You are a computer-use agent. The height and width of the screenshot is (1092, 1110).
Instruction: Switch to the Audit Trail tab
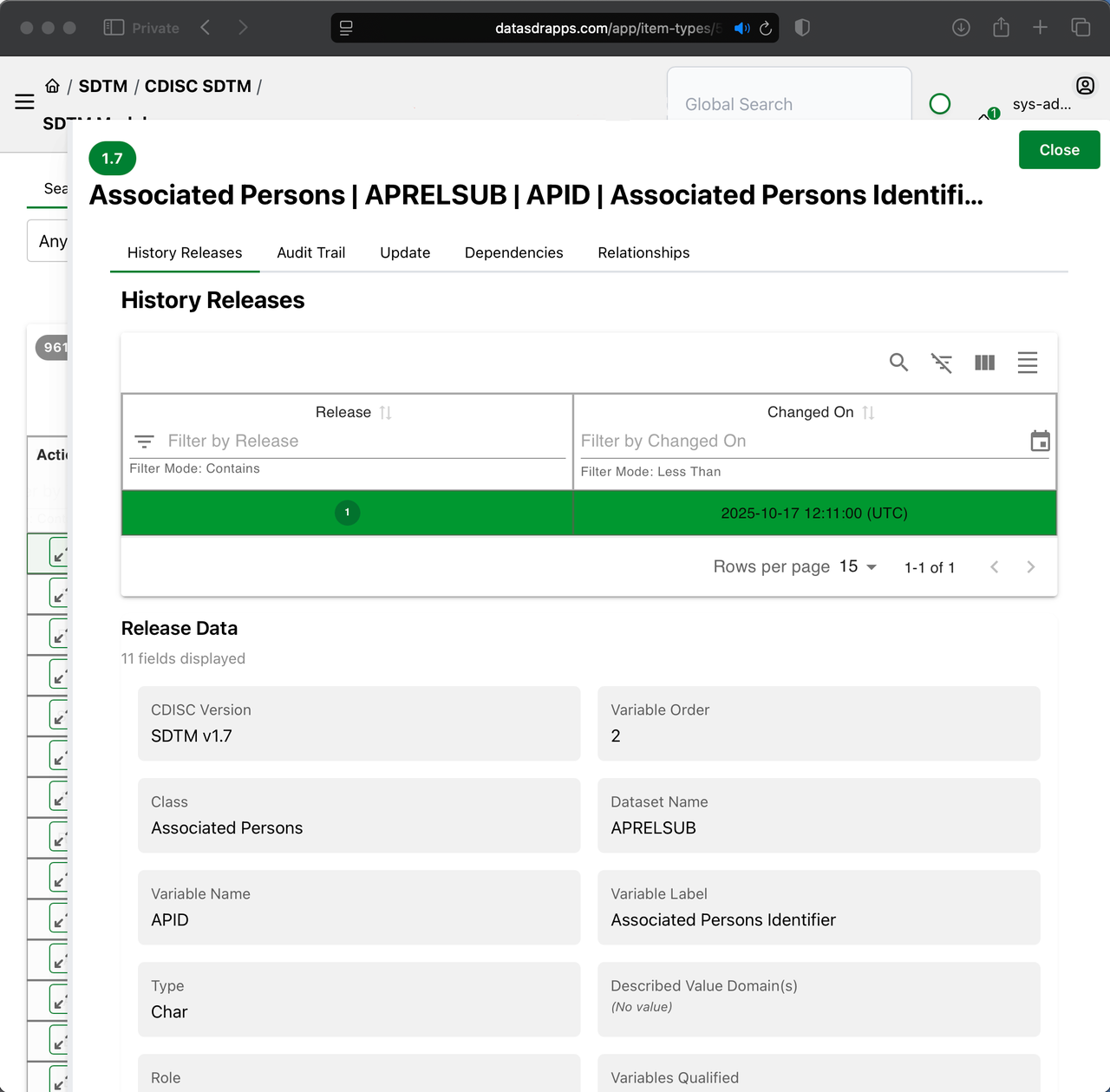click(310, 252)
